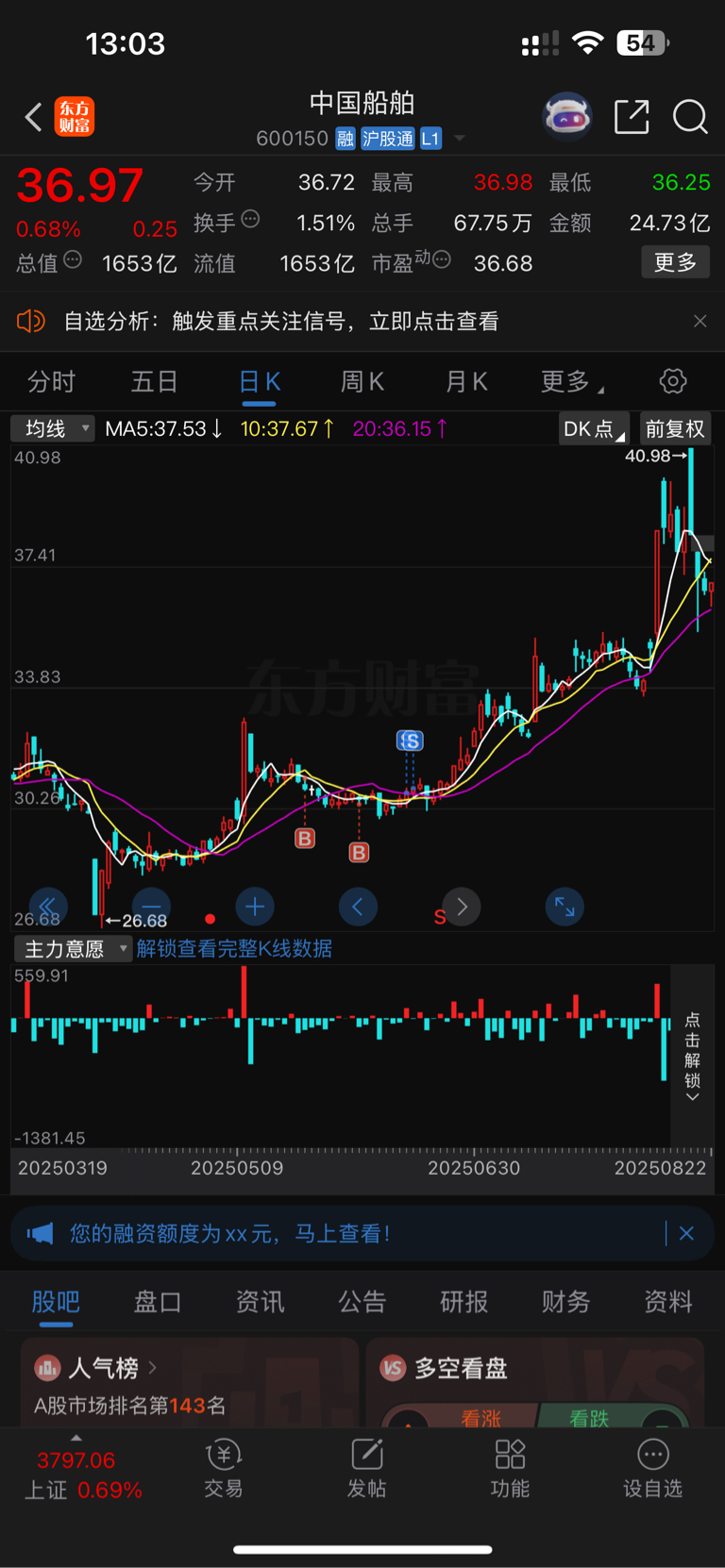This screenshot has height=1568, width=725.
Task: Open the 人气榜 ranking card
Action: [x=190, y=1382]
